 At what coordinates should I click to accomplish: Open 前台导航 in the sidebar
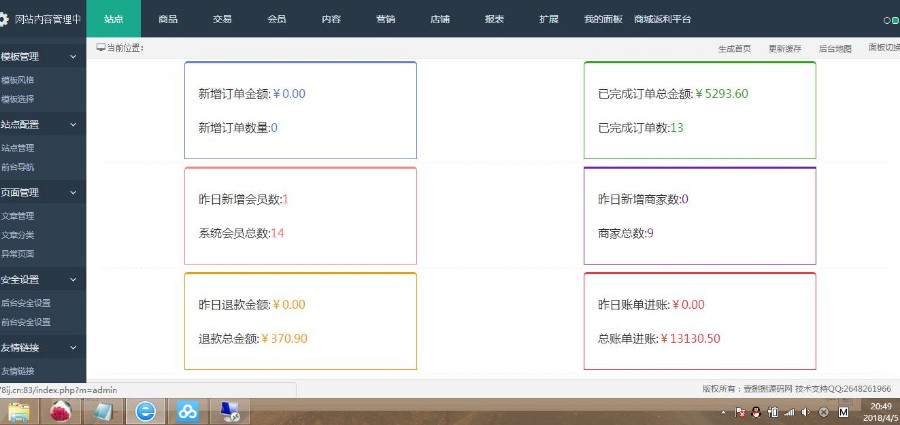coord(17,168)
